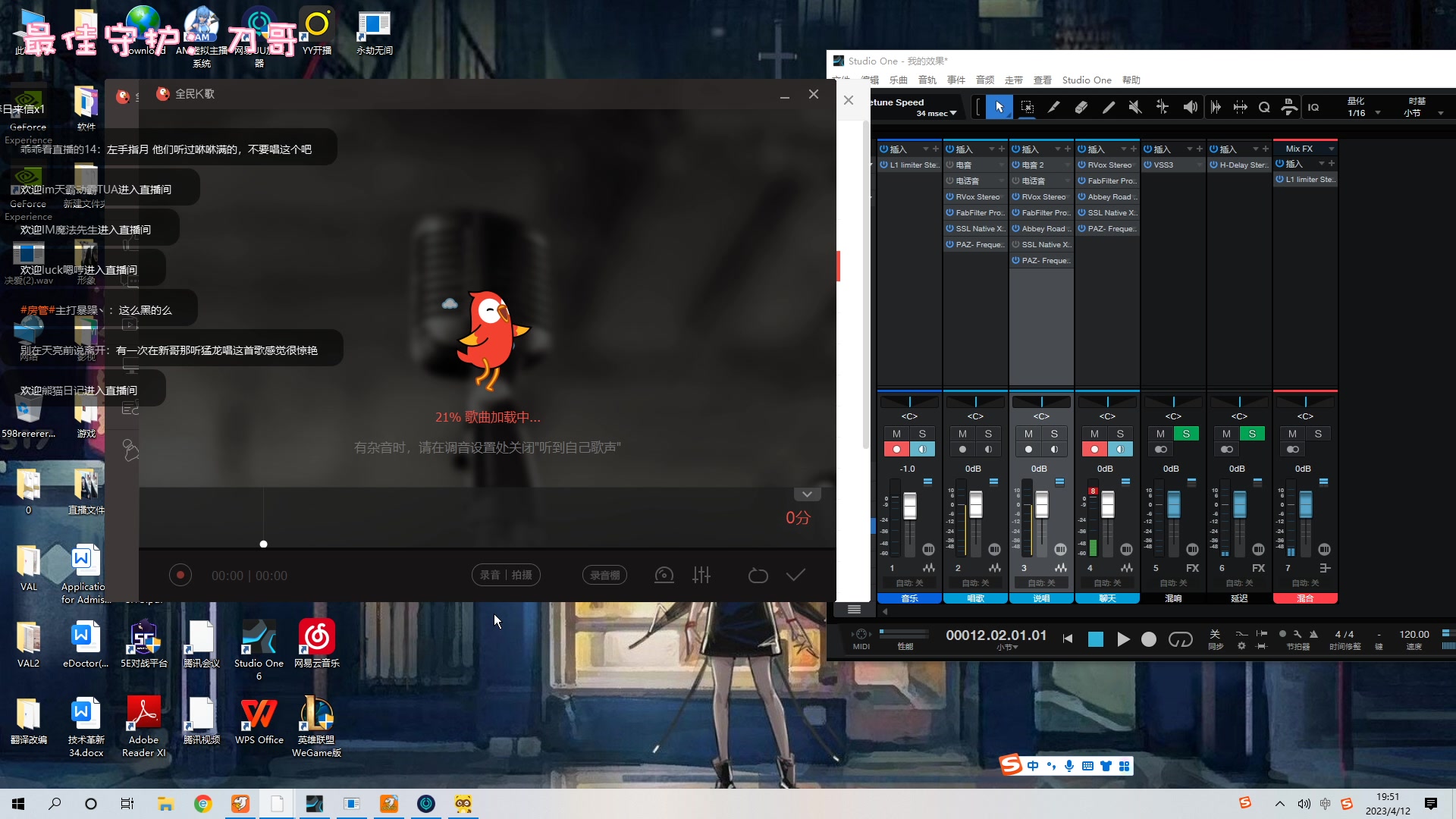This screenshot has width=1456, height=819.
Task: Click the loop toggle in transport
Action: [1180, 639]
